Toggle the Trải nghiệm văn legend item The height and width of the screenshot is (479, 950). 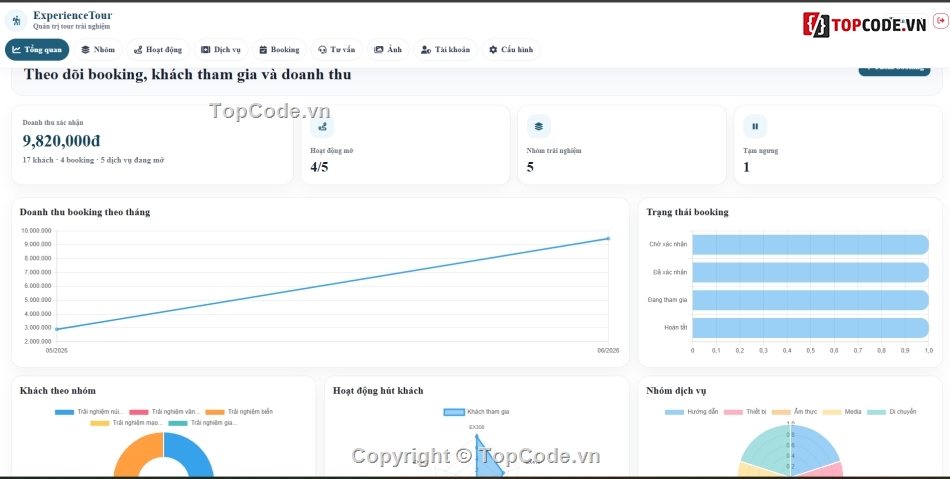(164, 412)
